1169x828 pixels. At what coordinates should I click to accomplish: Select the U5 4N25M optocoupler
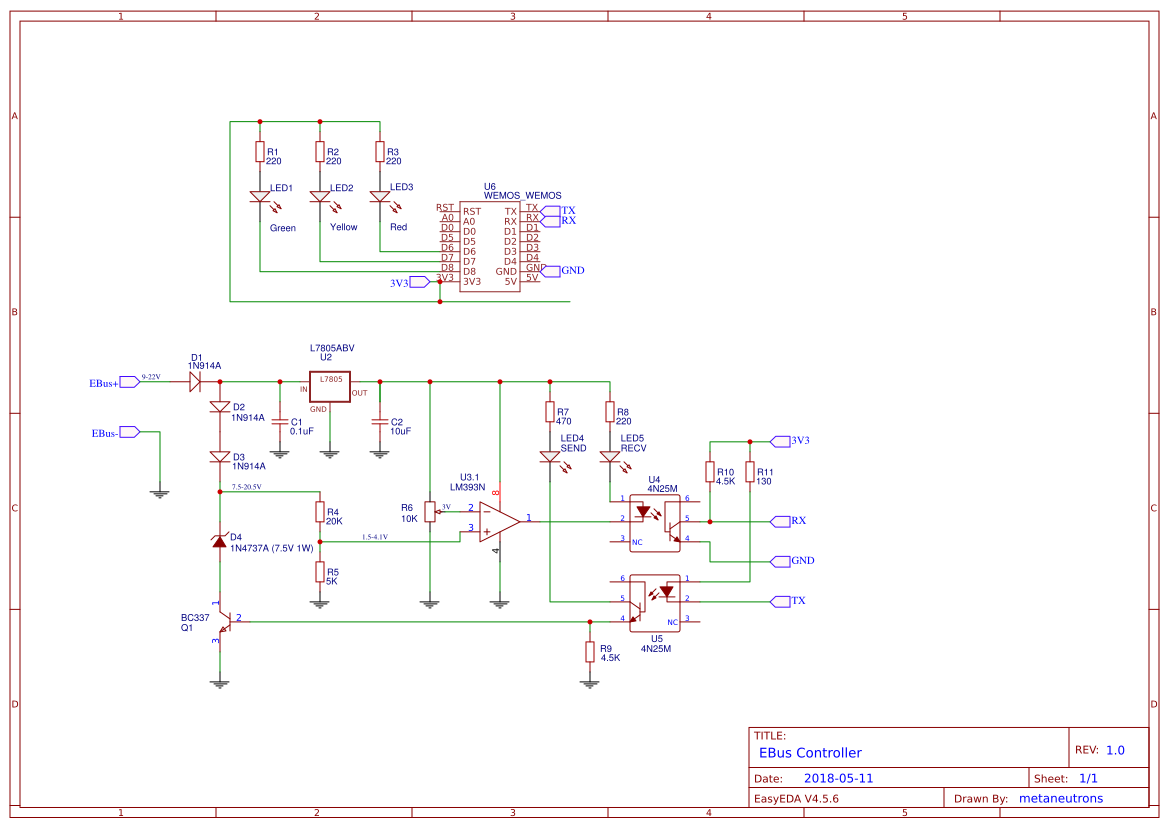pos(655,603)
